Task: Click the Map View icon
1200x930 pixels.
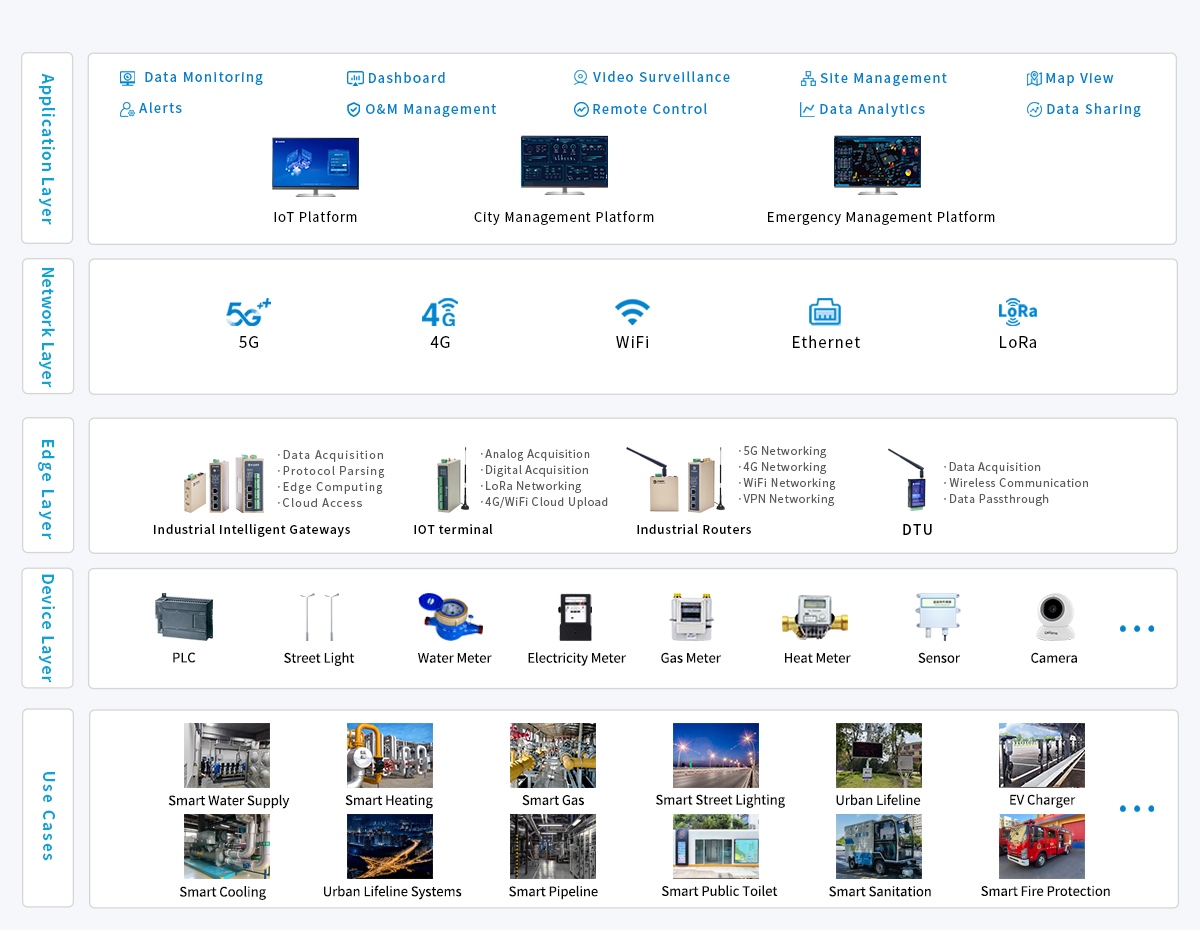Action: tap(1034, 78)
